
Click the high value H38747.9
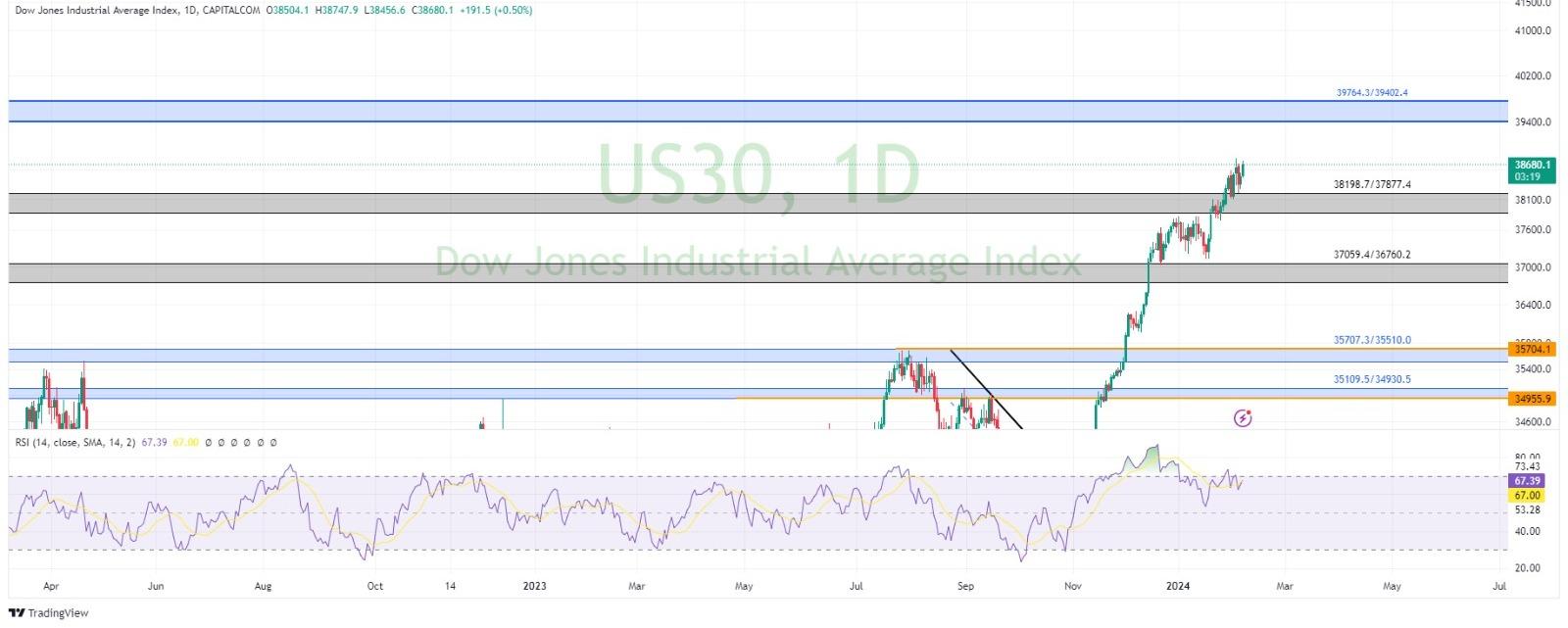(338, 10)
